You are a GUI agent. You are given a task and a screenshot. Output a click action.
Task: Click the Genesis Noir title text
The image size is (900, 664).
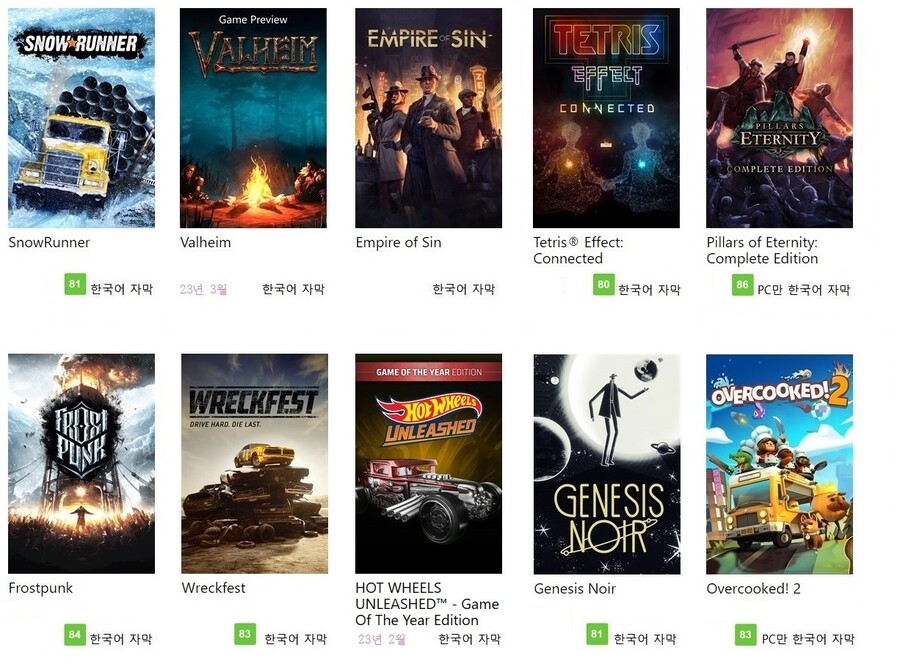[575, 588]
